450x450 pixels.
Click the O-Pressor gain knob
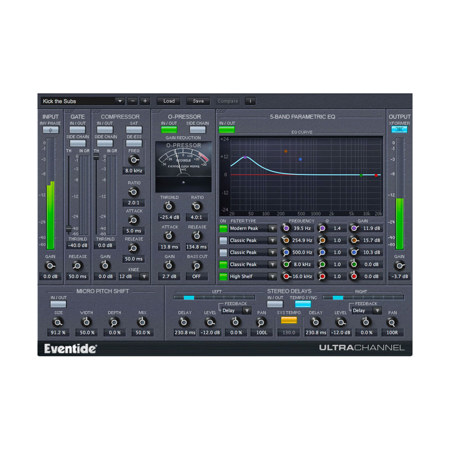(x=169, y=266)
